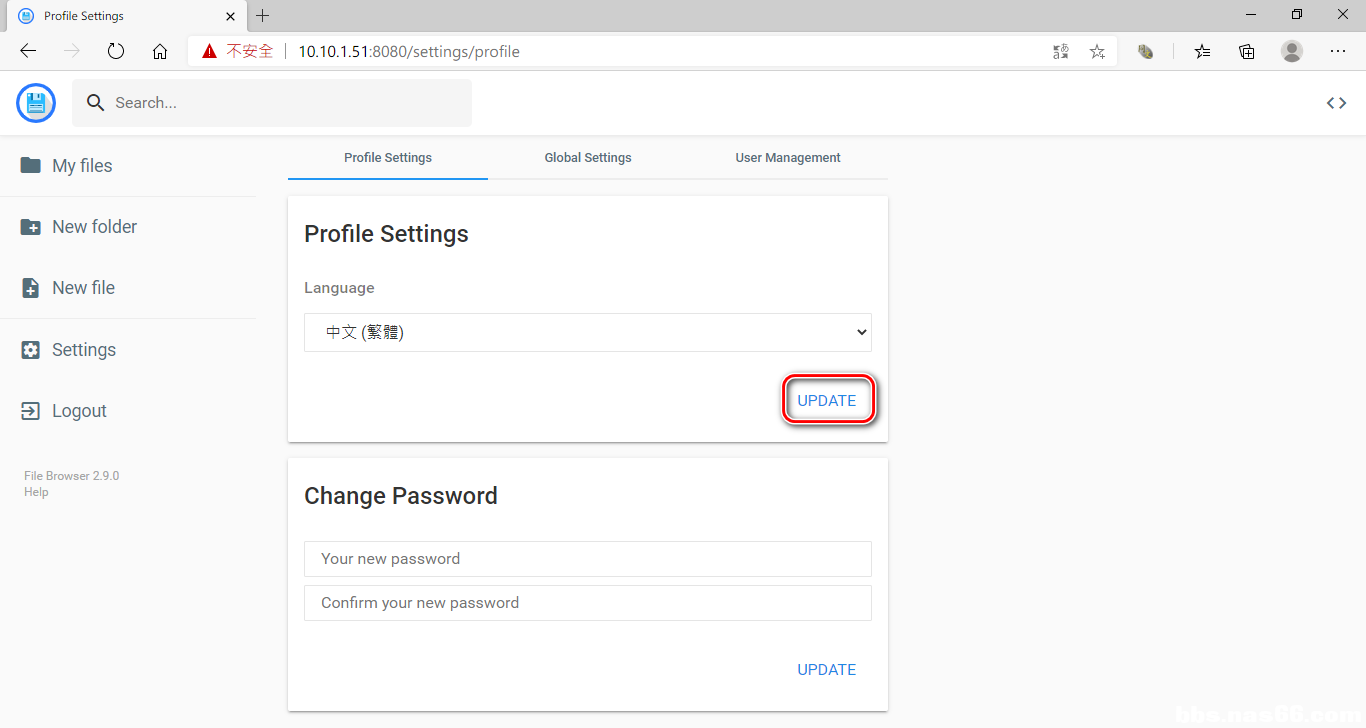Image resolution: width=1366 pixels, height=728 pixels.
Task: Open browser settings and more menu
Action: click(1337, 52)
